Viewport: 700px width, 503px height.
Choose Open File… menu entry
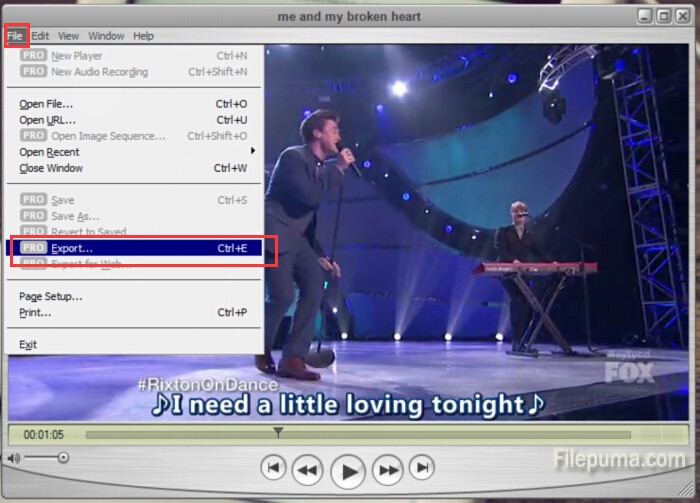(46, 104)
